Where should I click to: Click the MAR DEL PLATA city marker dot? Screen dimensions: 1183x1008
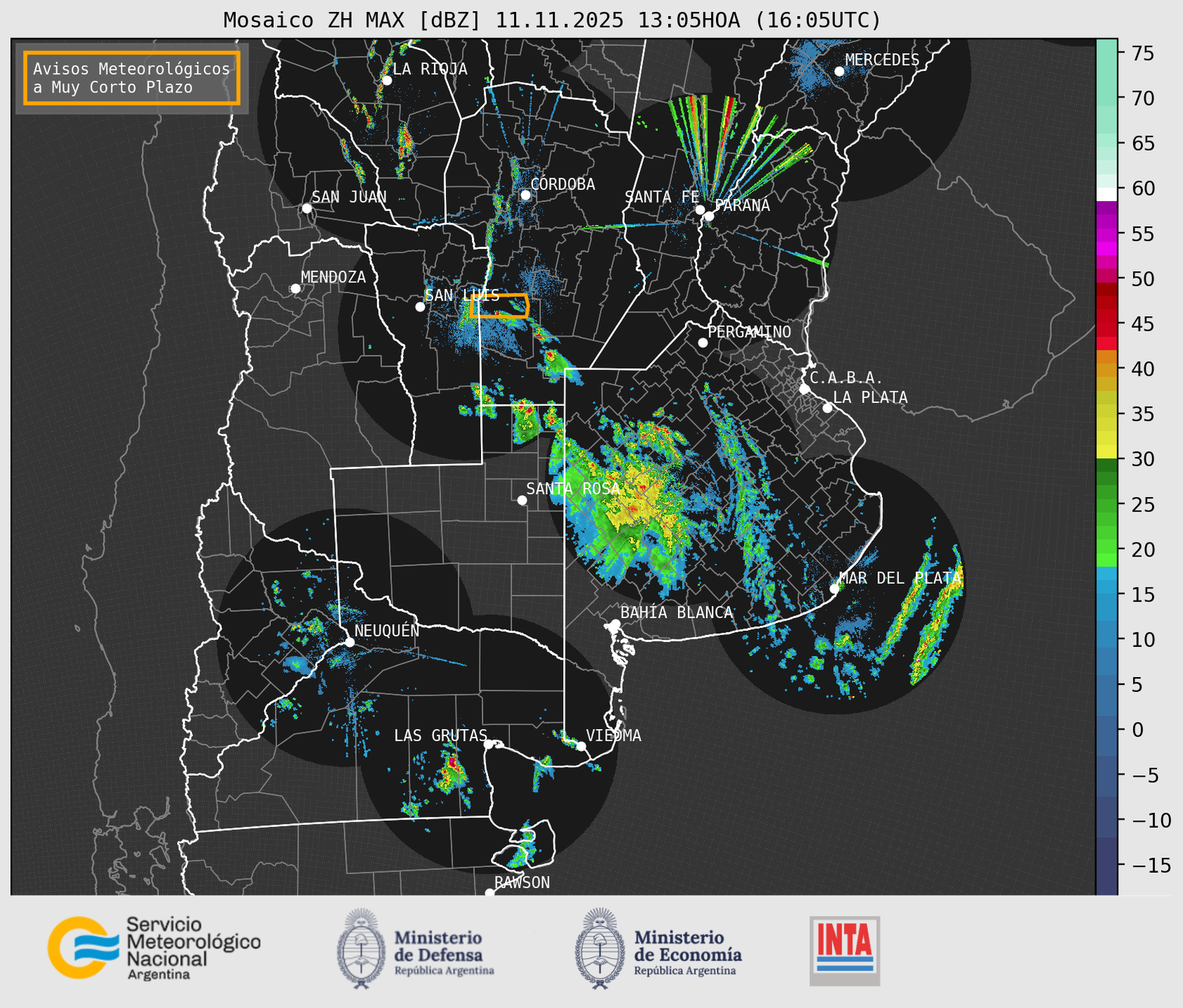(834, 589)
